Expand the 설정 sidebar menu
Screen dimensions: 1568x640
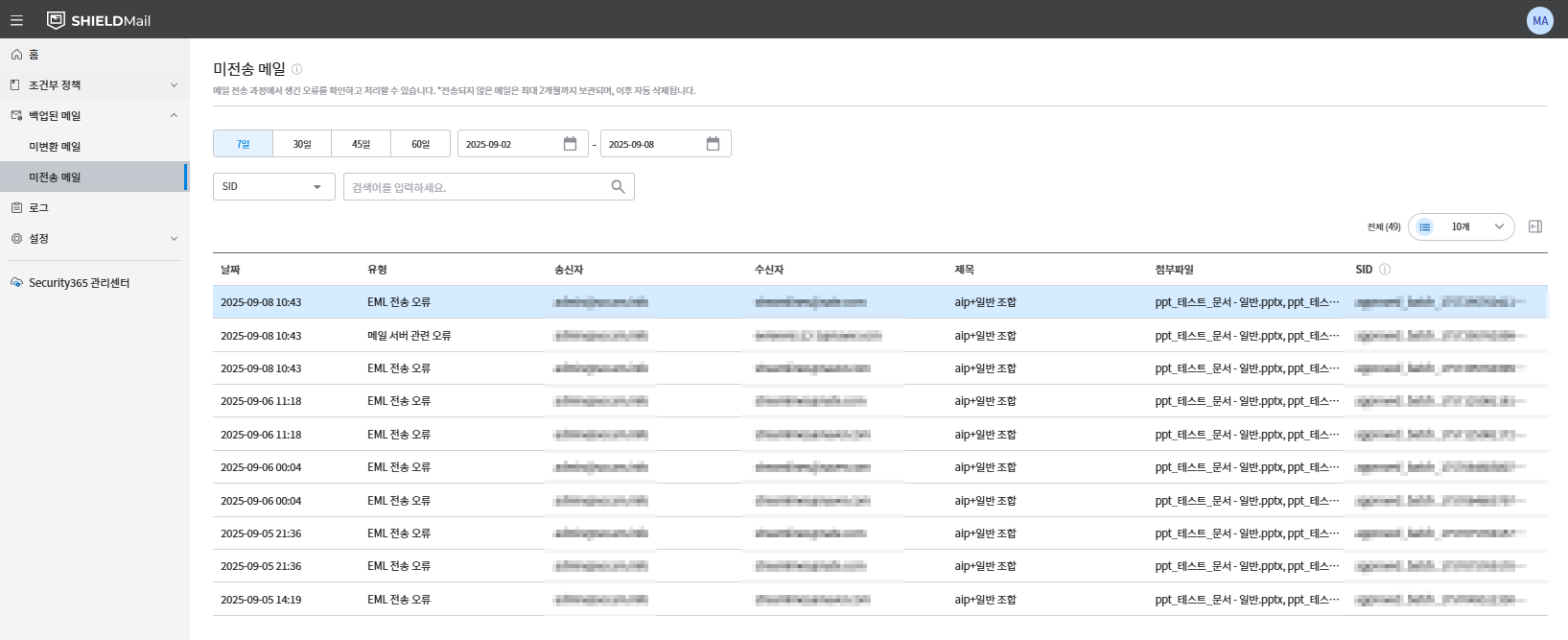[x=94, y=239]
